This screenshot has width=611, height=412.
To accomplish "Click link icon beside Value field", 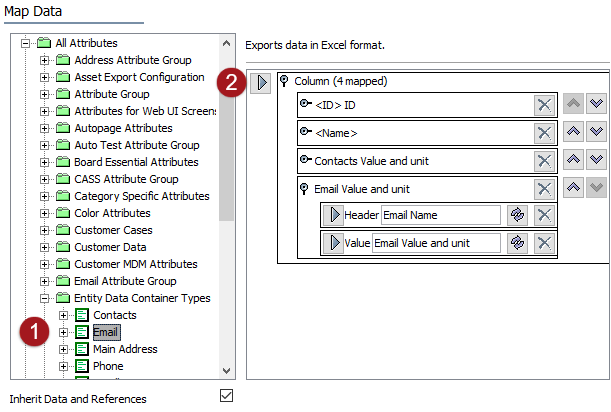I will tap(517, 243).
